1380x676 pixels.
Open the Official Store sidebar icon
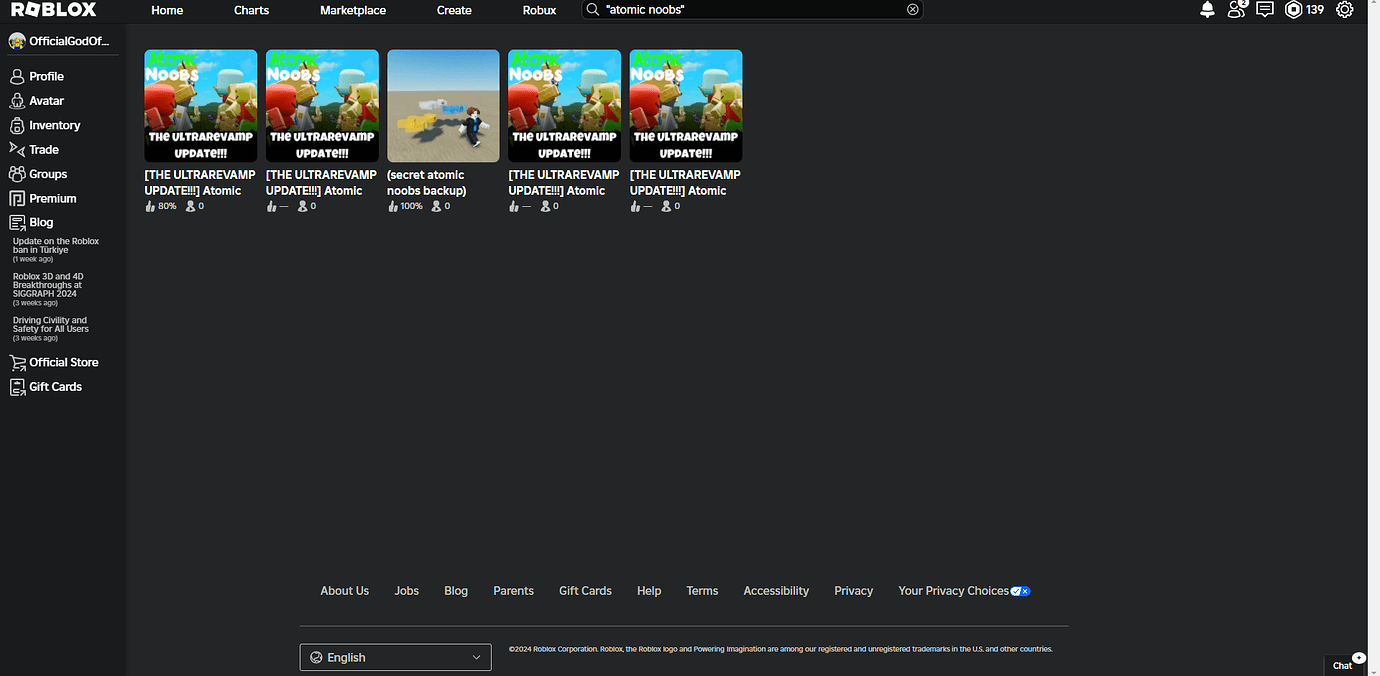pyautogui.click(x=63, y=362)
